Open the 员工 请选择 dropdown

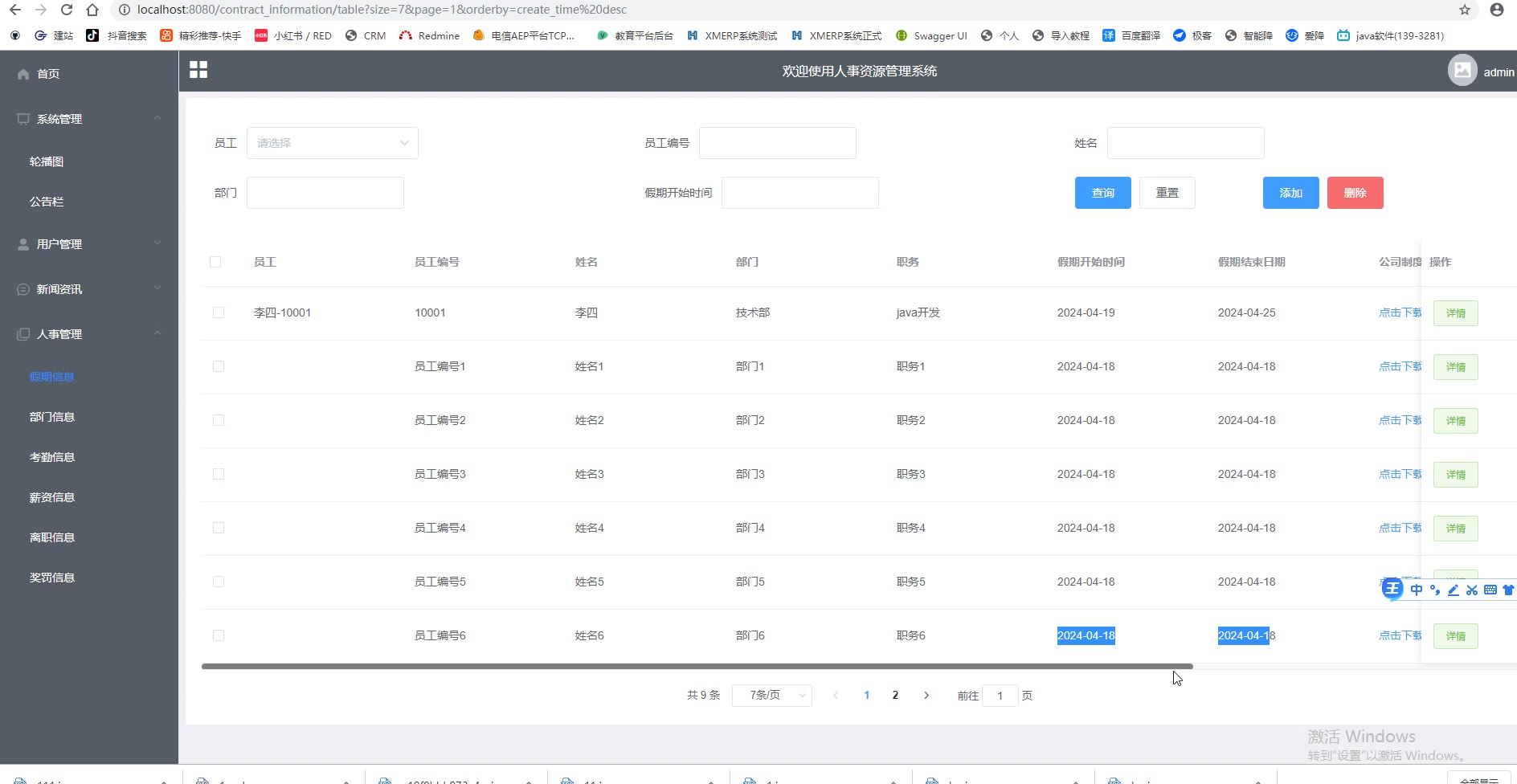332,143
